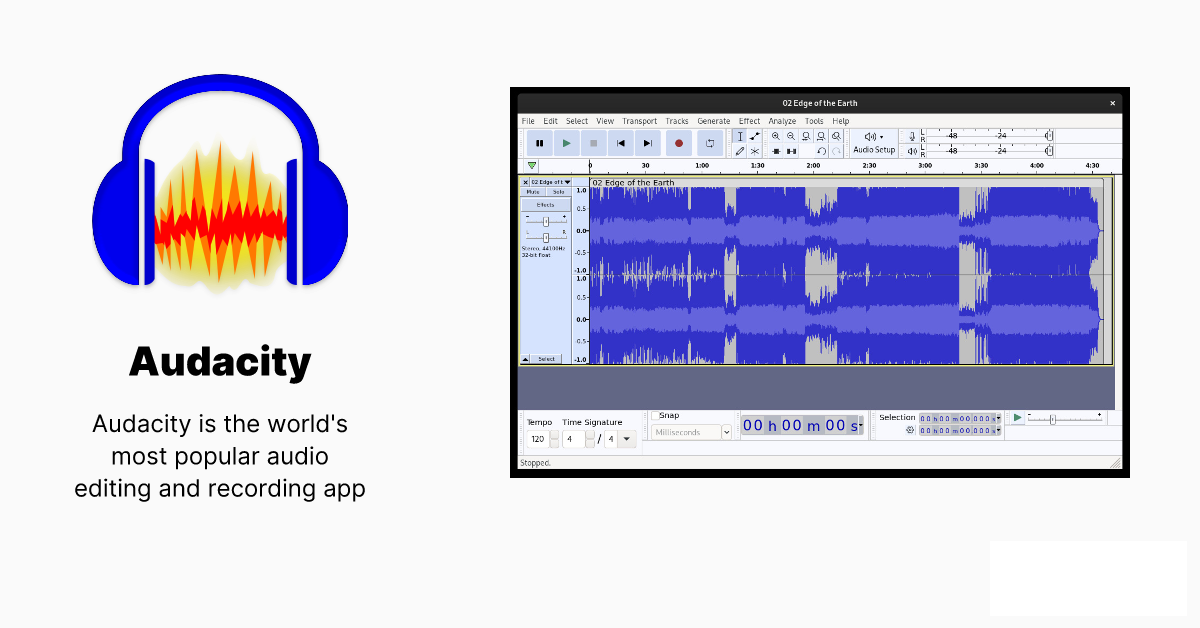1200x628 pixels.
Task: Open the Effect menu
Action: [749, 121]
